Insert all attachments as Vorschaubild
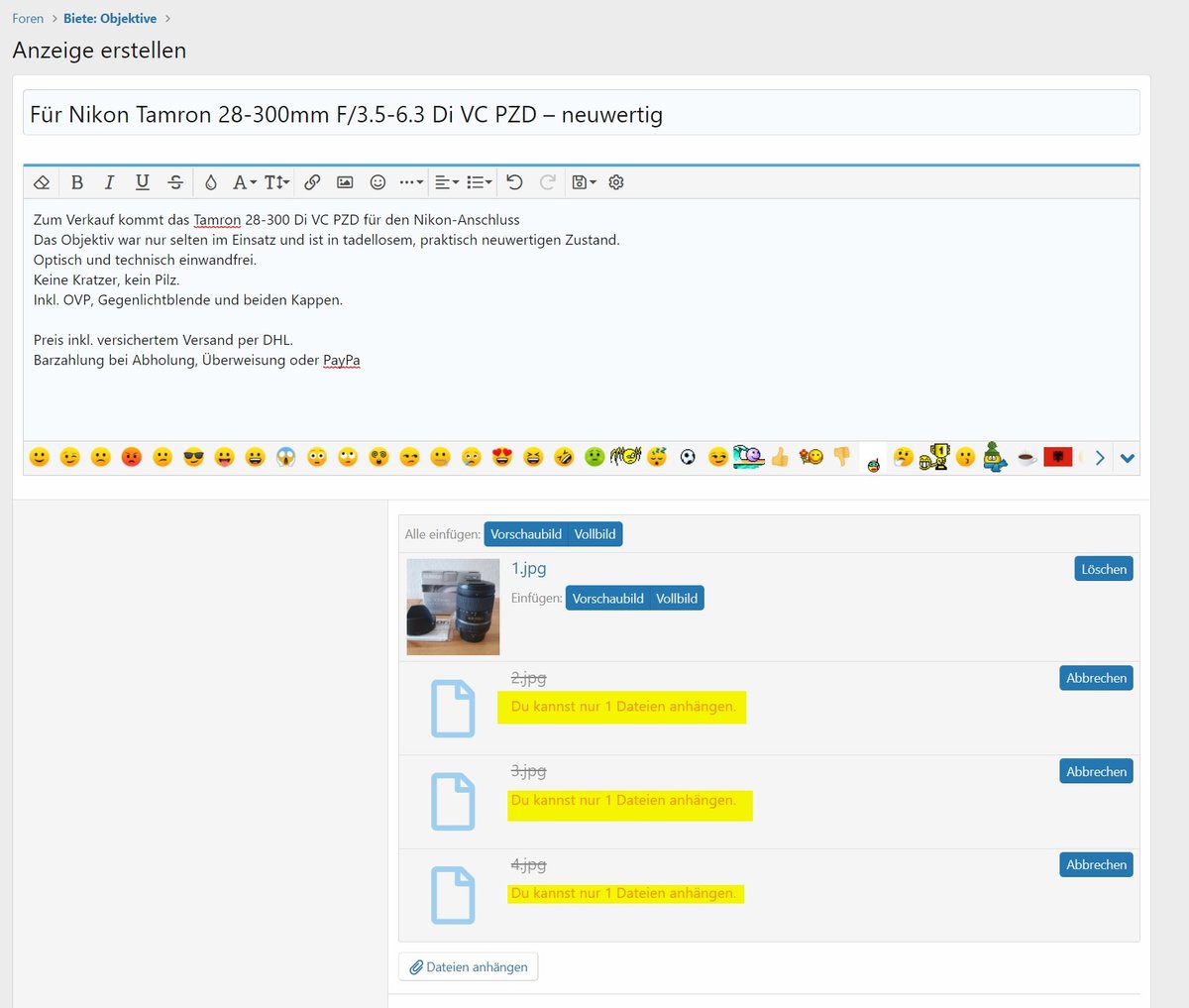 (x=526, y=534)
